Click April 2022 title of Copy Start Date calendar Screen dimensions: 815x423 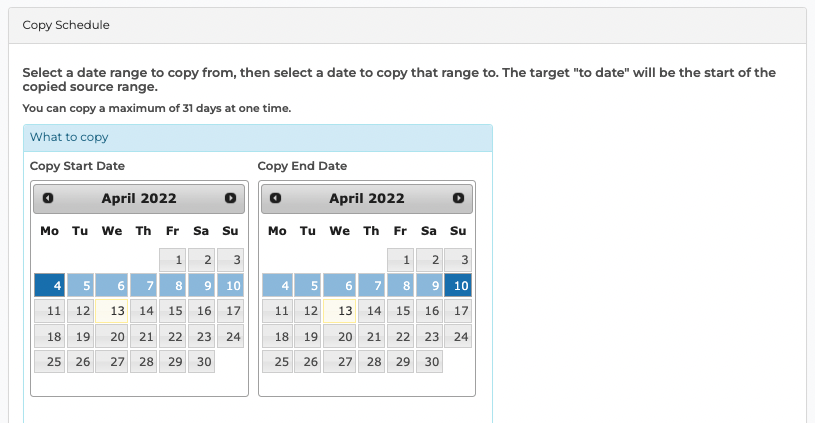[x=139, y=199]
